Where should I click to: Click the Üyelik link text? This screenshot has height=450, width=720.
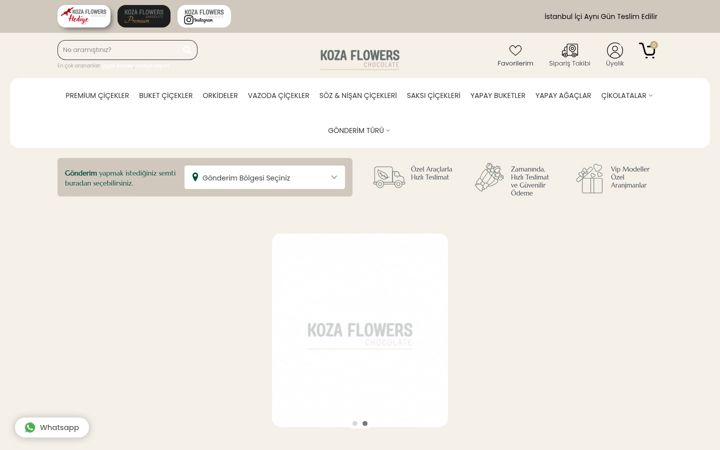(614, 63)
